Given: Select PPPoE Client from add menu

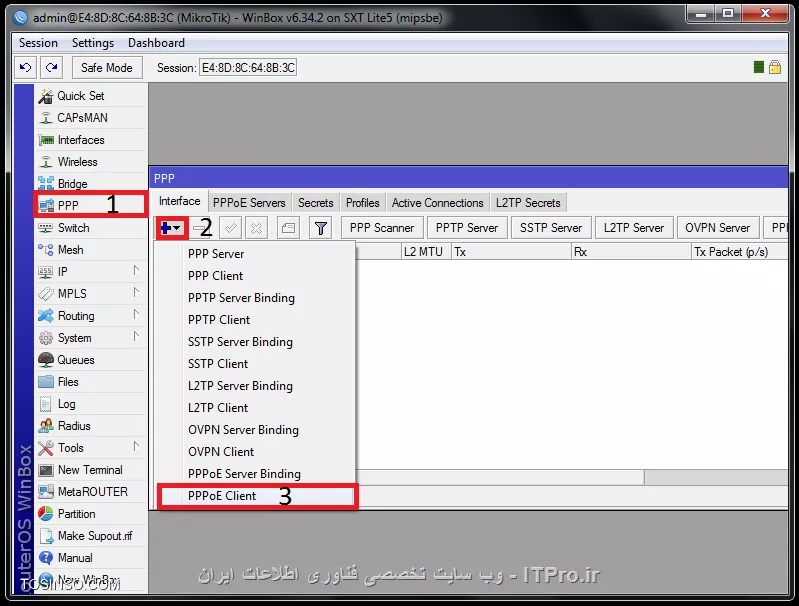Looking at the screenshot, I should [x=255, y=496].
